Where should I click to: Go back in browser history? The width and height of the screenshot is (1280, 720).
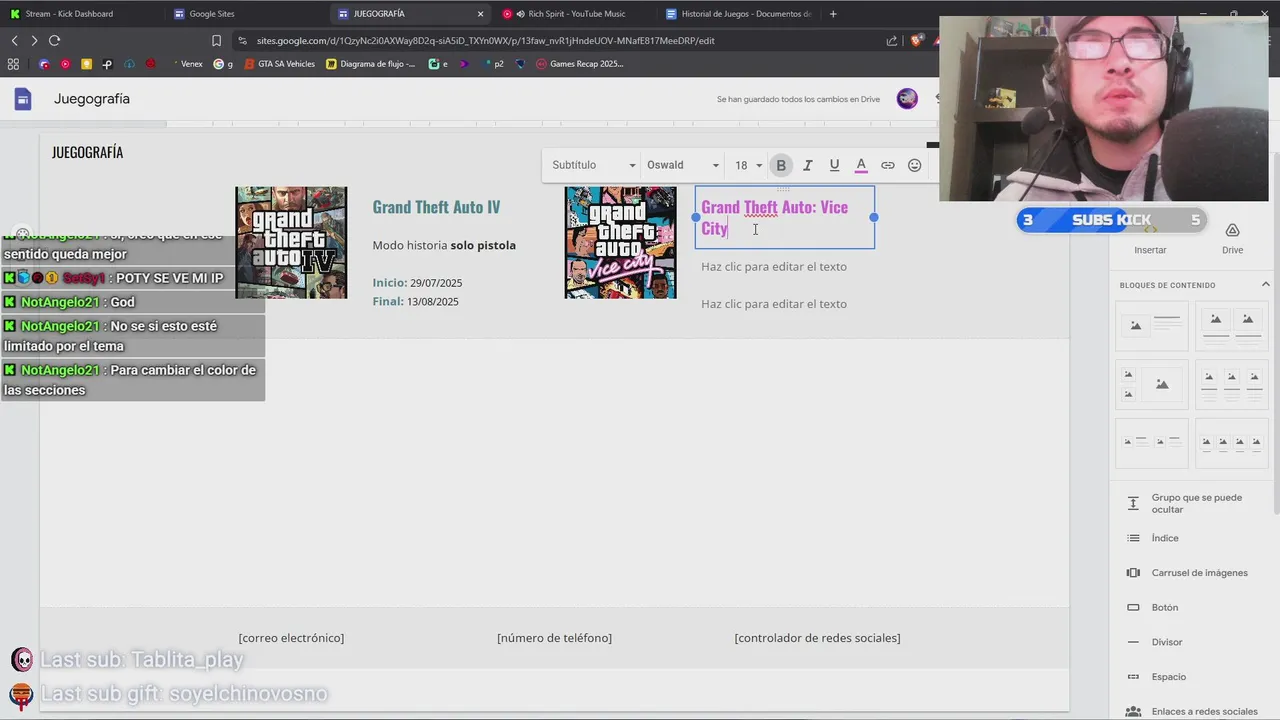click(x=14, y=41)
